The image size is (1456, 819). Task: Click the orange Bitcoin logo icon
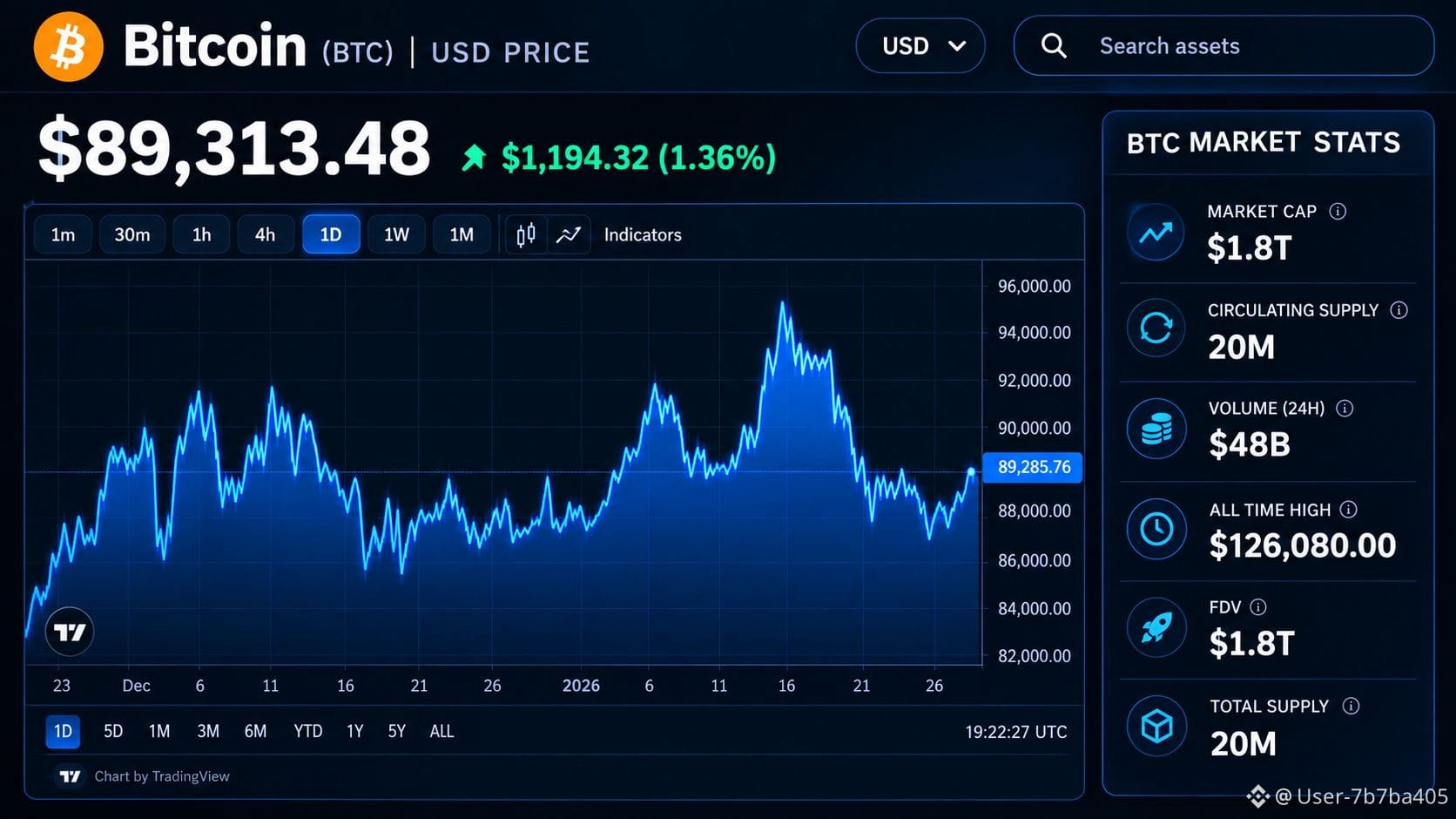tap(68, 46)
